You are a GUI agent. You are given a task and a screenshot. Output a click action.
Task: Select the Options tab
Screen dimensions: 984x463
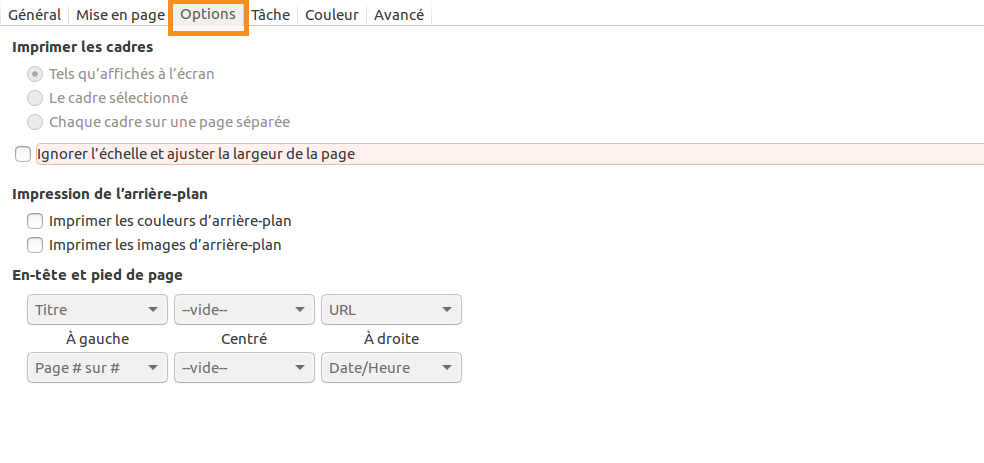[x=208, y=15]
